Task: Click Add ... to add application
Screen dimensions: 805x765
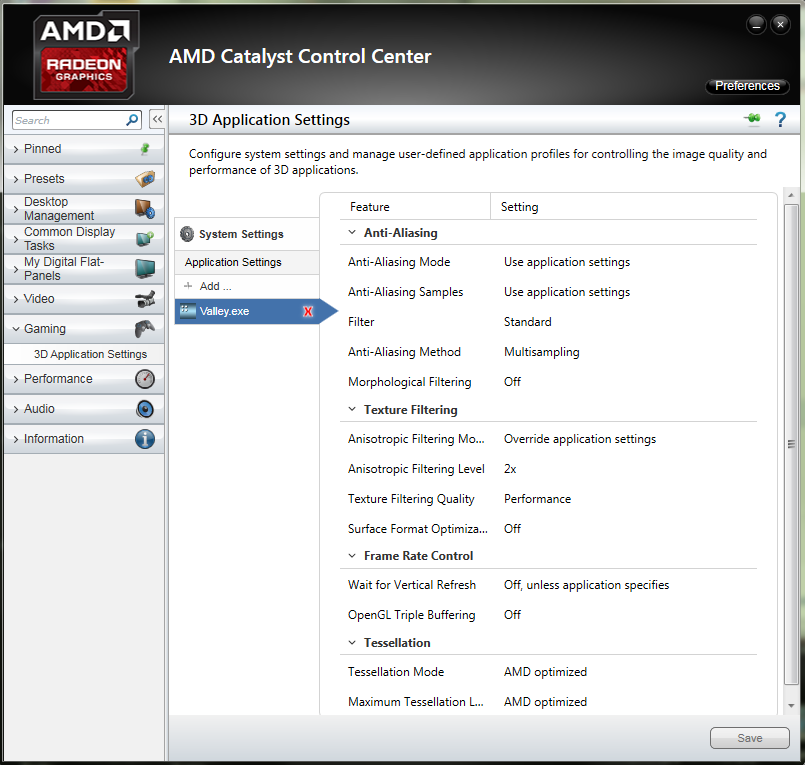Action: 215,286
